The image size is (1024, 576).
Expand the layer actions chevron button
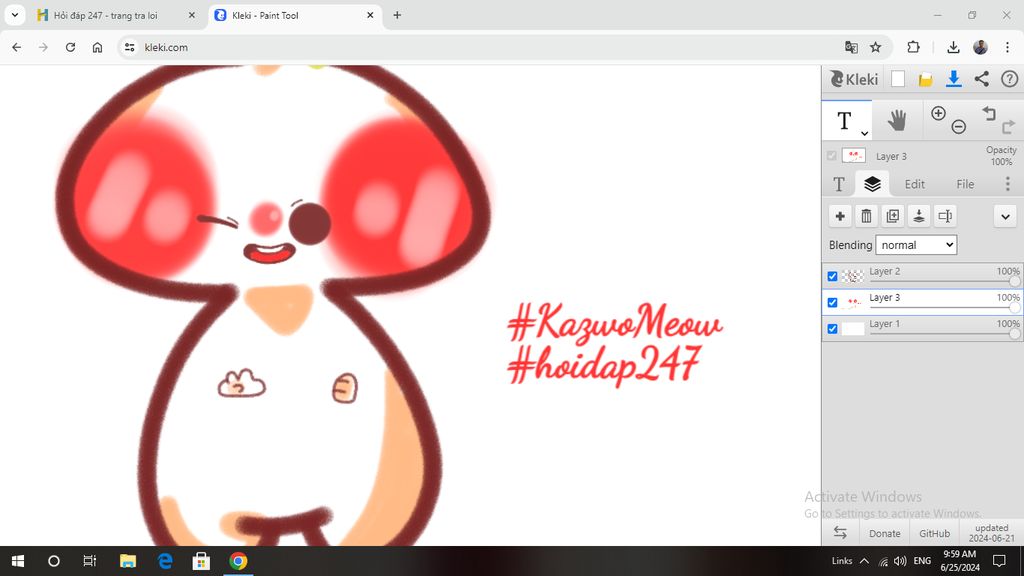(1005, 216)
